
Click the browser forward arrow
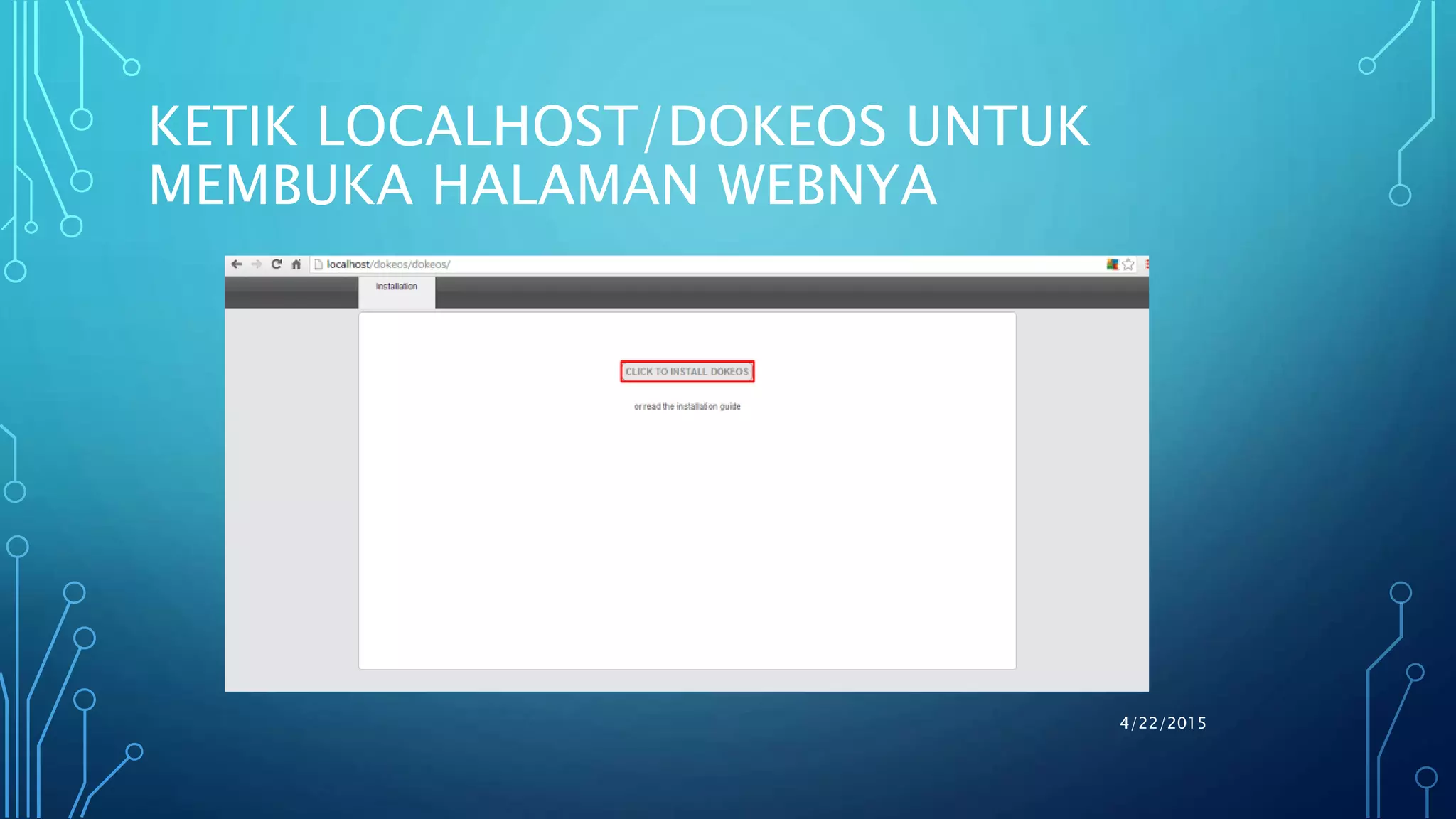pyautogui.click(x=257, y=264)
